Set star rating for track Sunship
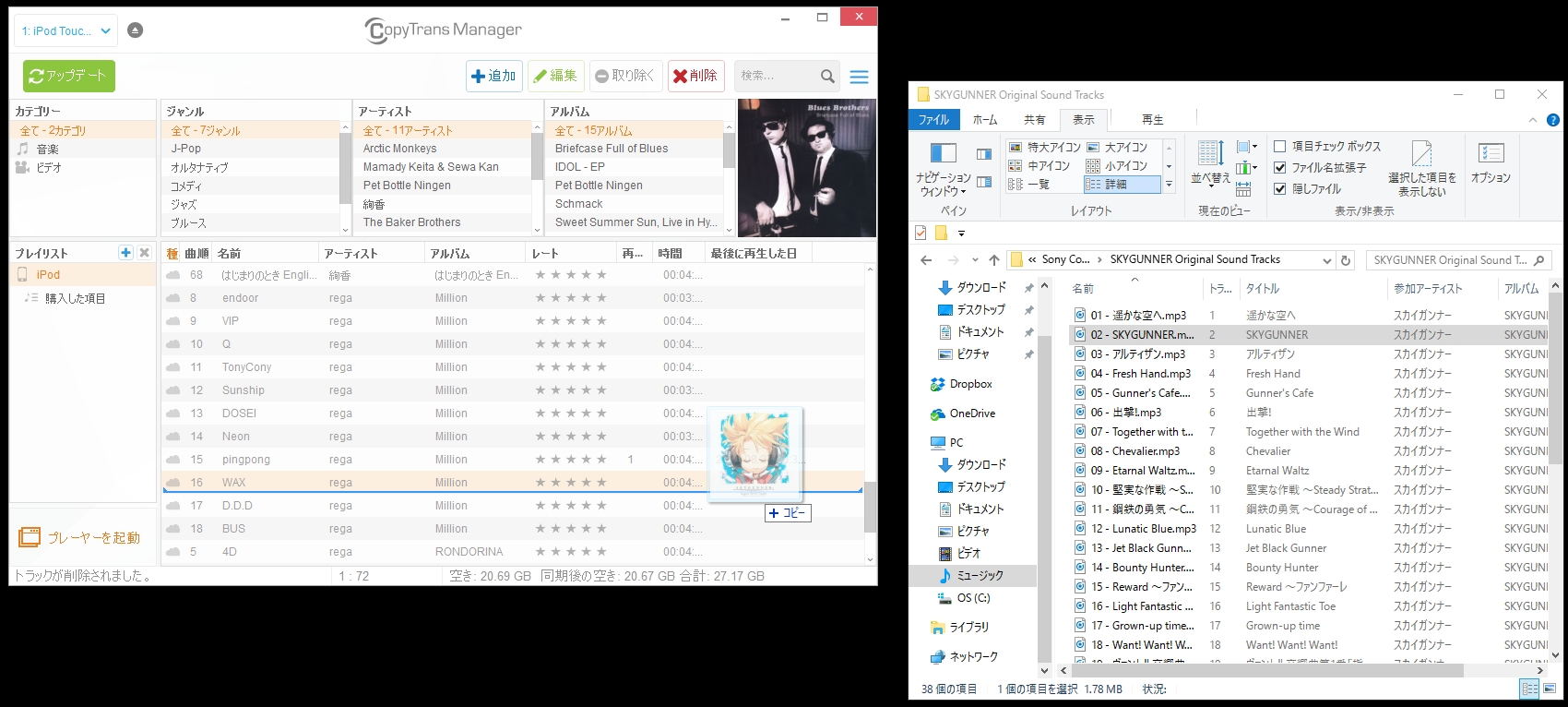1568x707 pixels. pyautogui.click(x=571, y=390)
